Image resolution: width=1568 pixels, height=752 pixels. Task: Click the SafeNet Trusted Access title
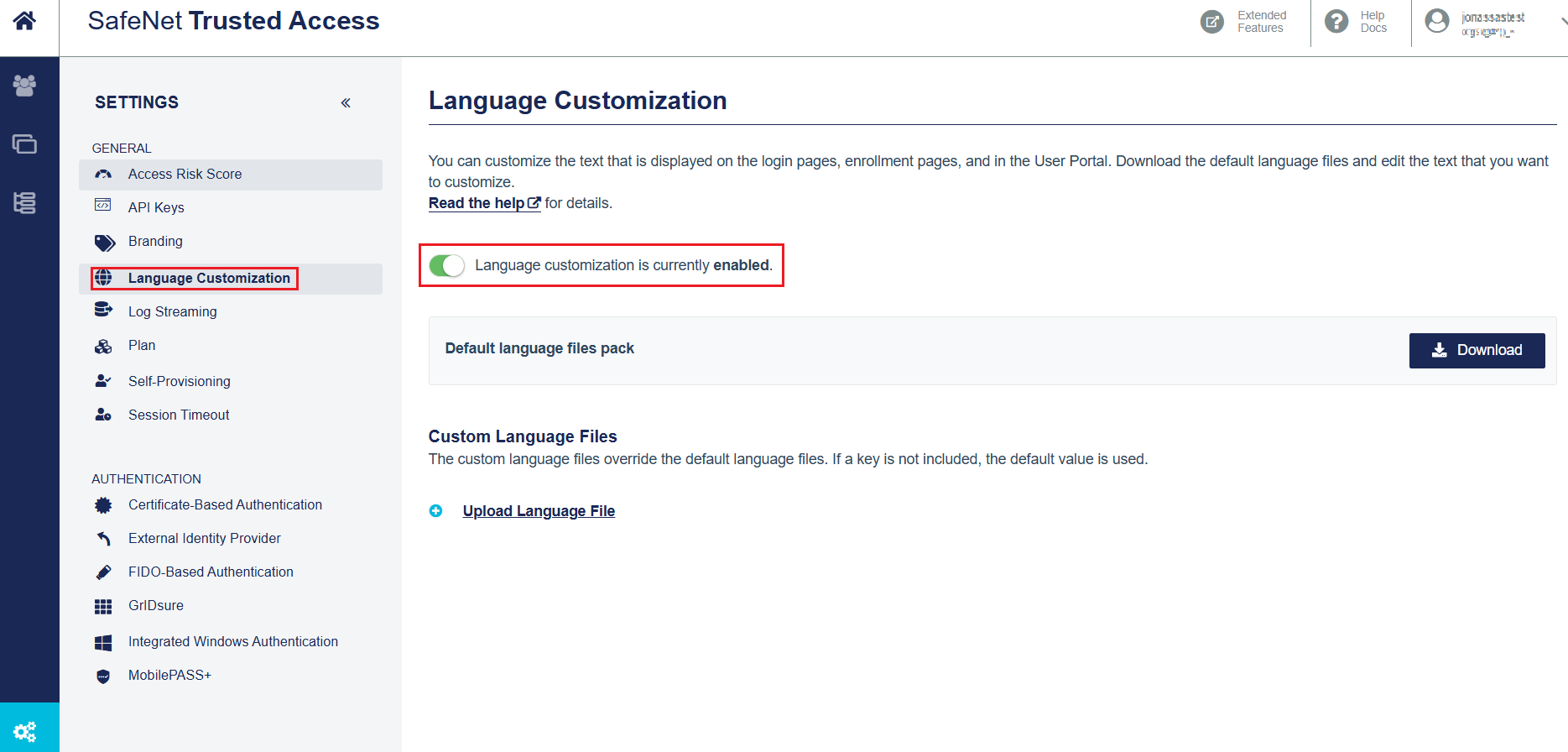pos(233,21)
